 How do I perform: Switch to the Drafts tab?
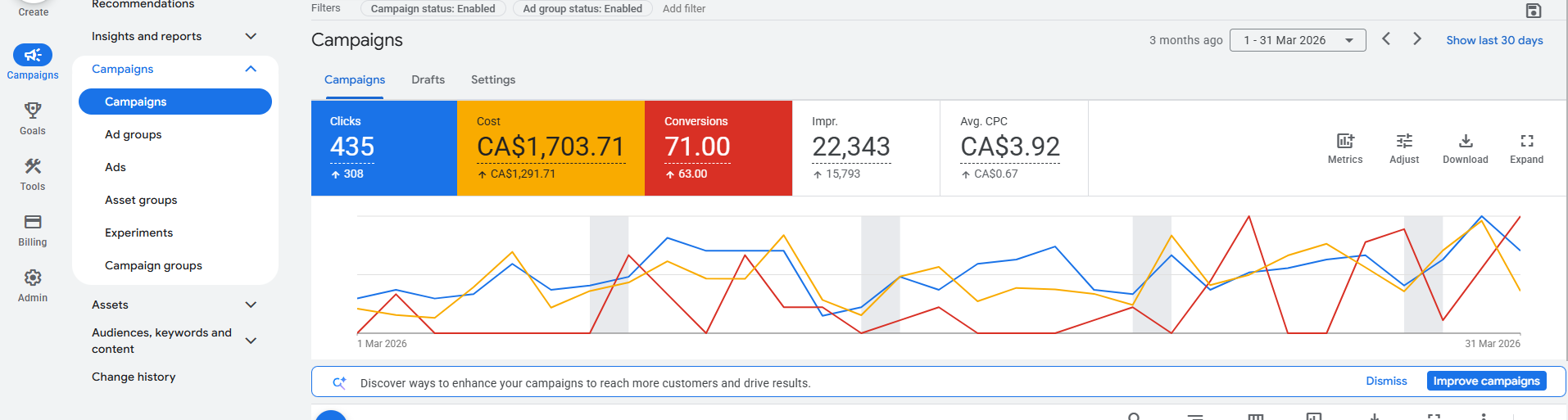[x=428, y=79]
